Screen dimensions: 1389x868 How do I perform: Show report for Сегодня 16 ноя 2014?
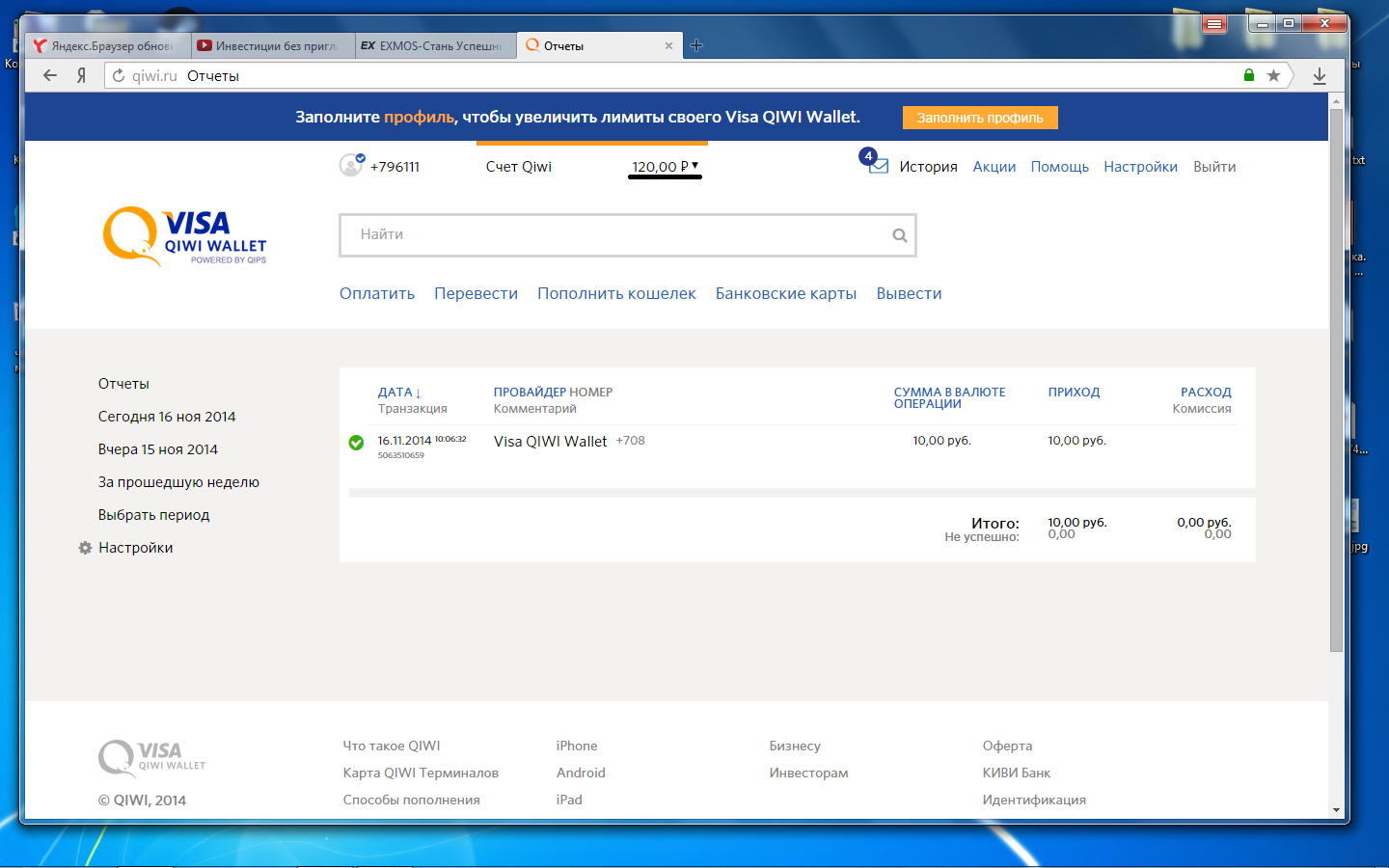coord(167,417)
